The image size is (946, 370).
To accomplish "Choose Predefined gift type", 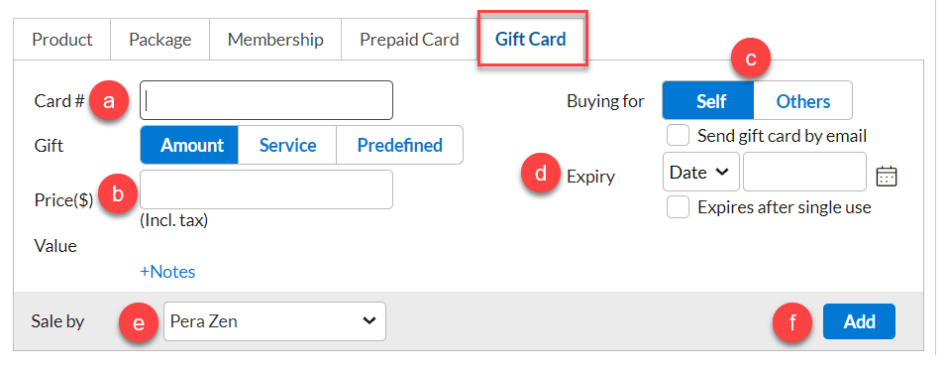I will (x=400, y=145).
